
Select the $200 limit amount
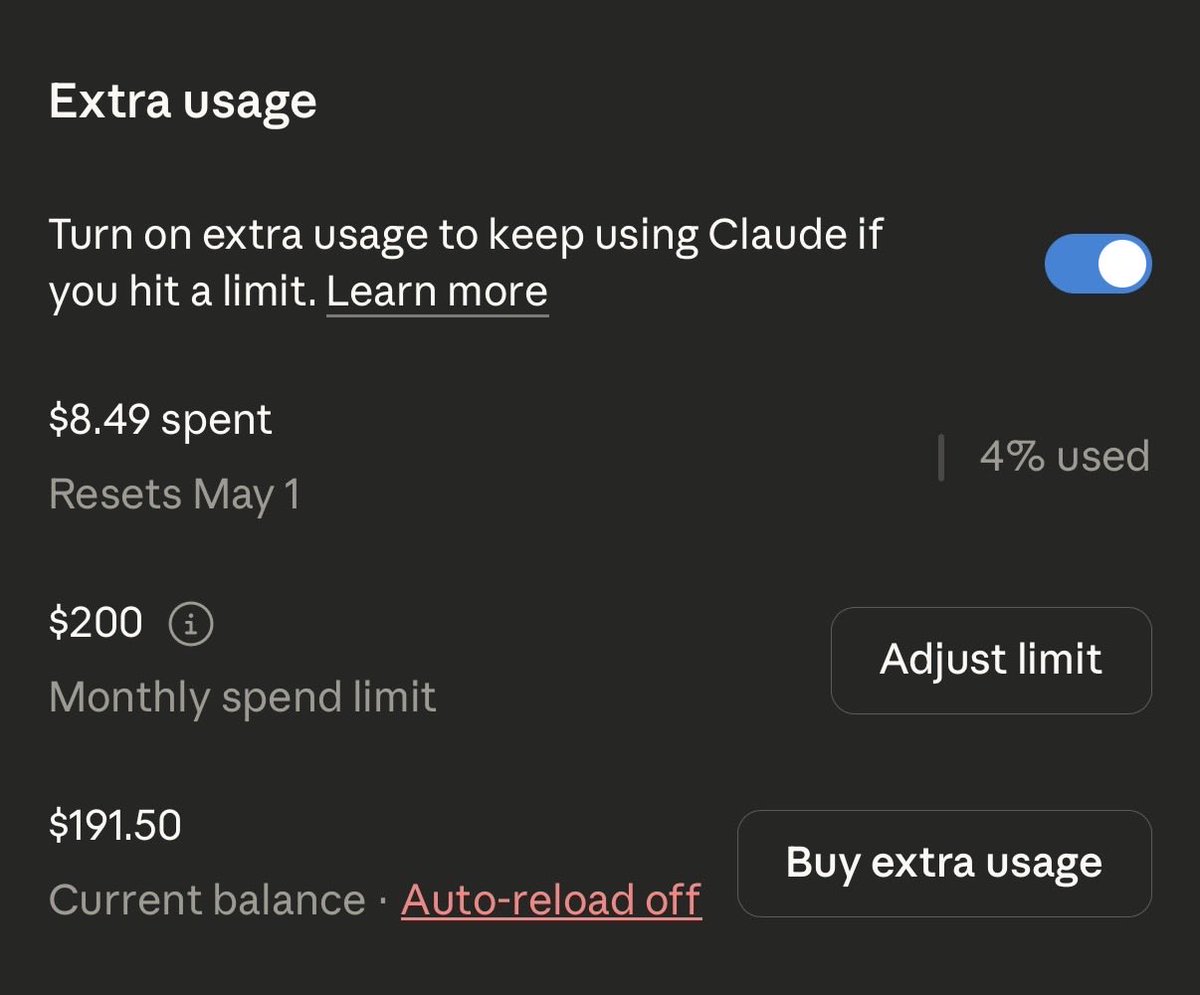pos(96,624)
